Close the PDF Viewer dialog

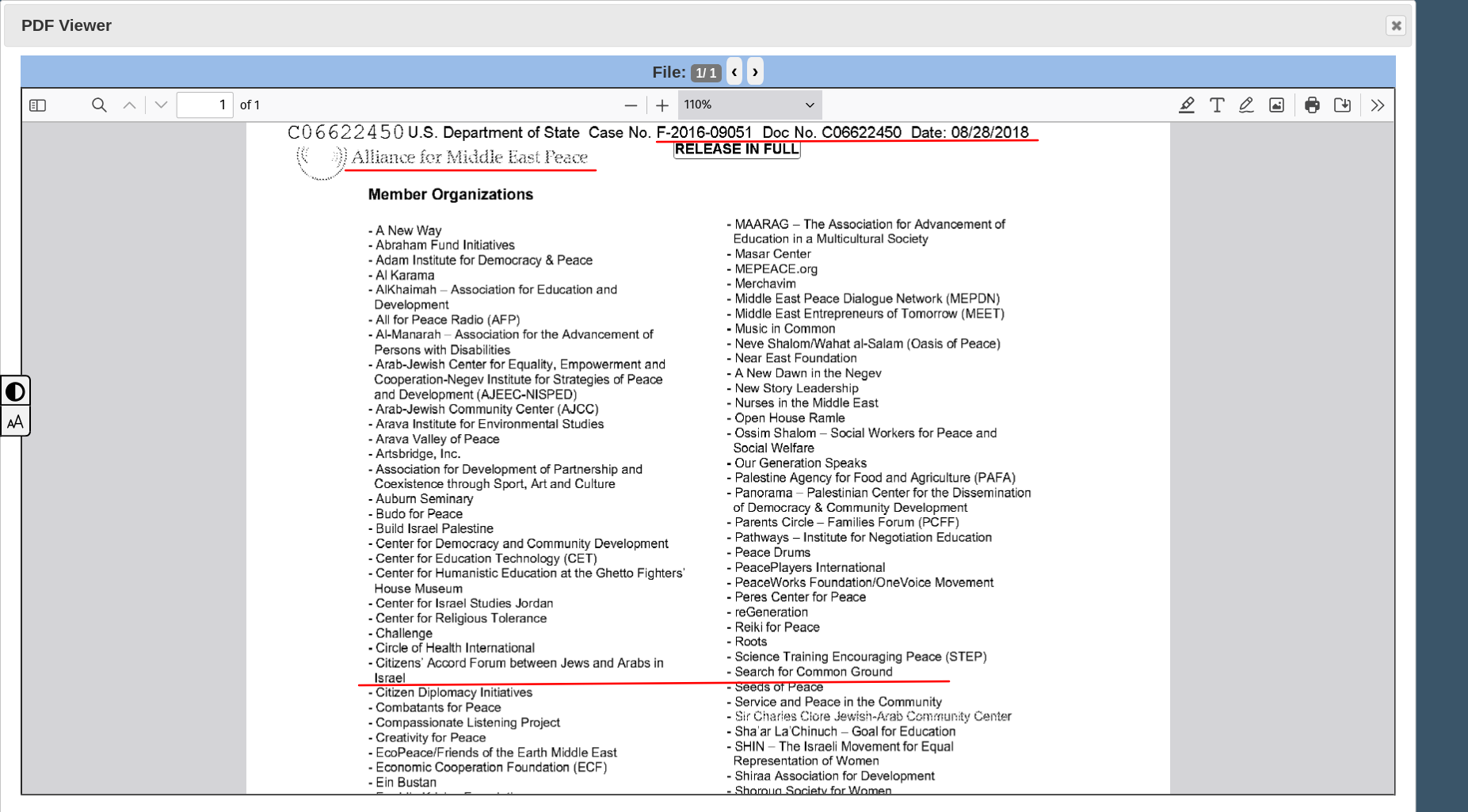pyautogui.click(x=1396, y=25)
